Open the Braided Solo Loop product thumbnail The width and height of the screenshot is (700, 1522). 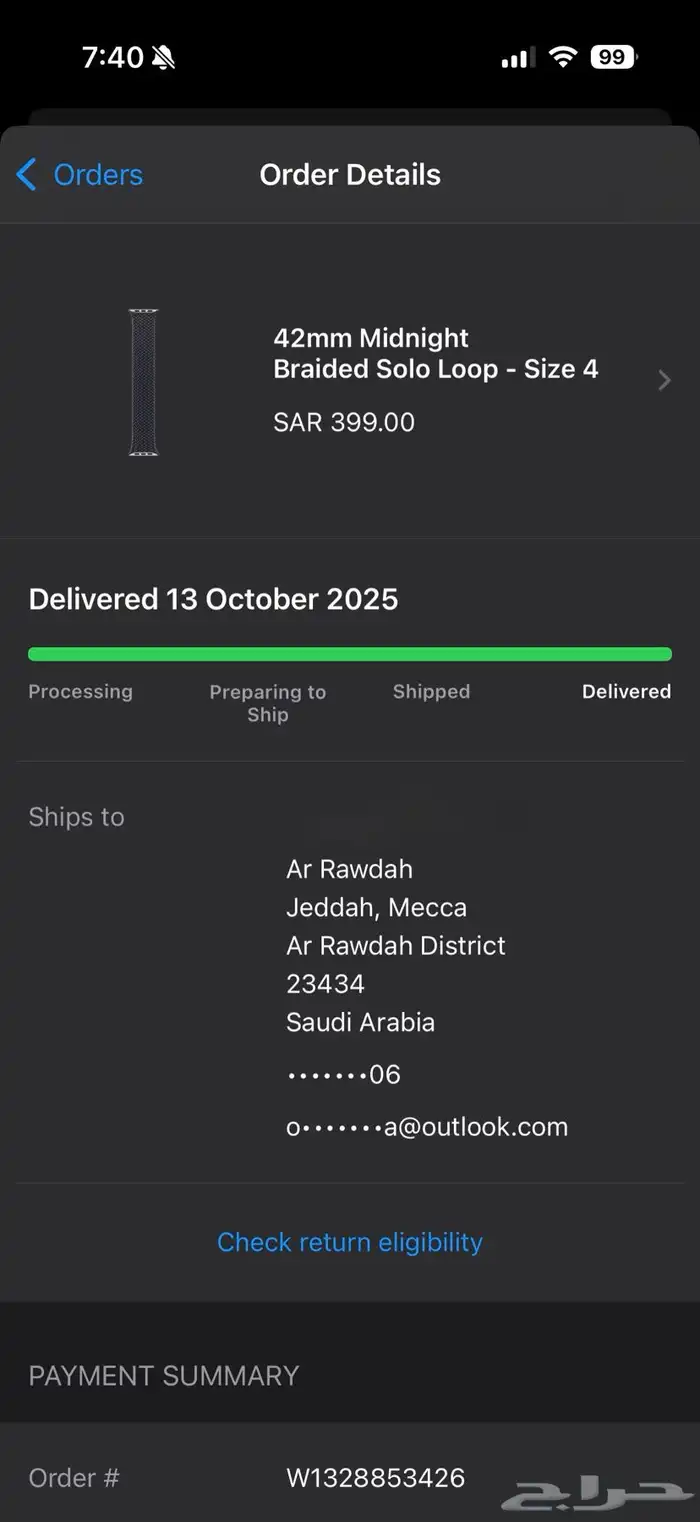point(143,382)
